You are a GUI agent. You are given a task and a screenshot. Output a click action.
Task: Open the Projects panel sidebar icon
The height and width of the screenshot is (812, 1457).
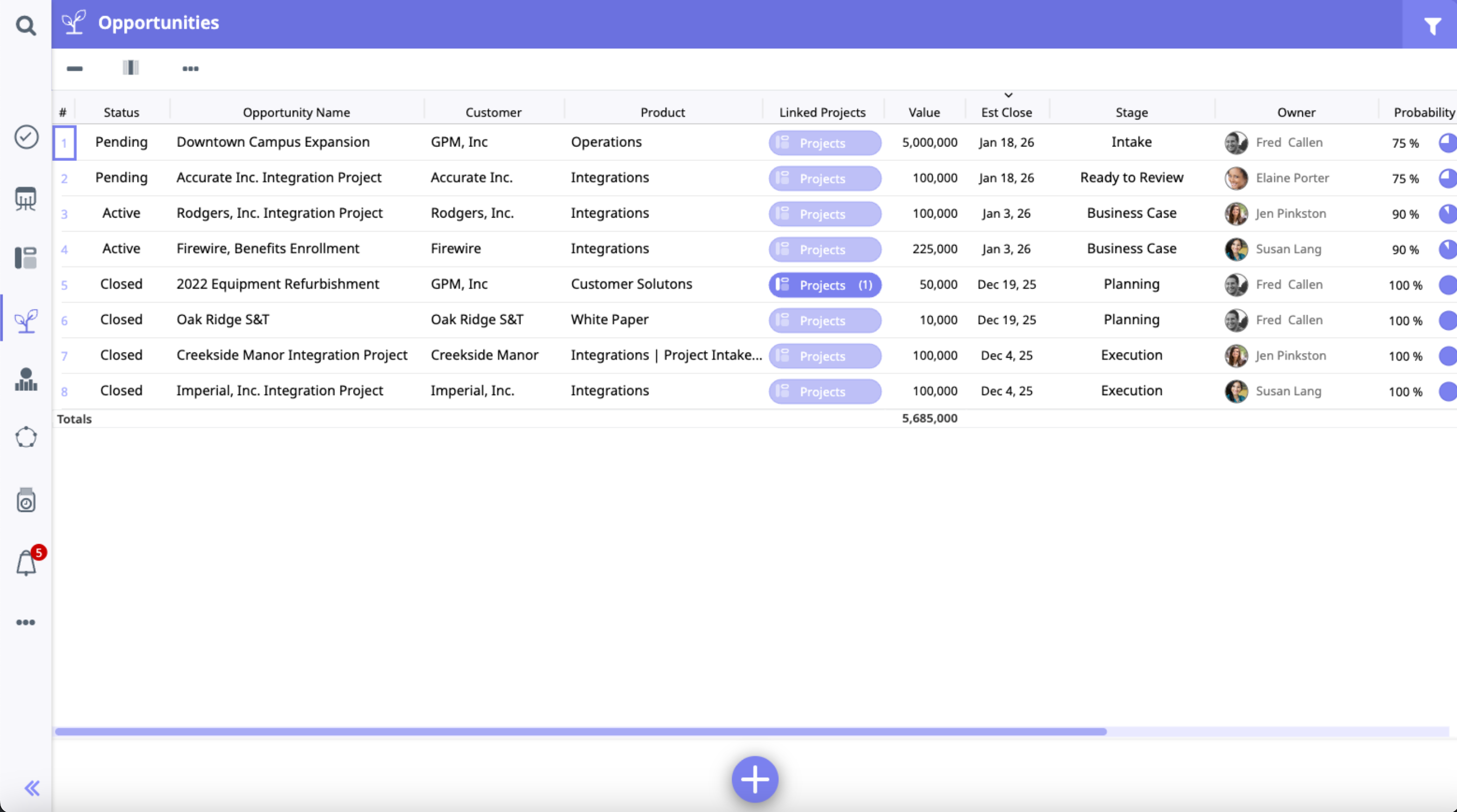[26, 258]
